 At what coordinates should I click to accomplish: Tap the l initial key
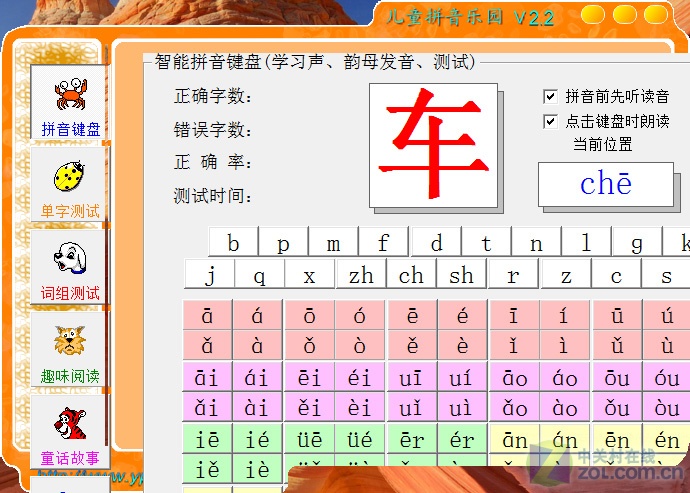(587, 242)
